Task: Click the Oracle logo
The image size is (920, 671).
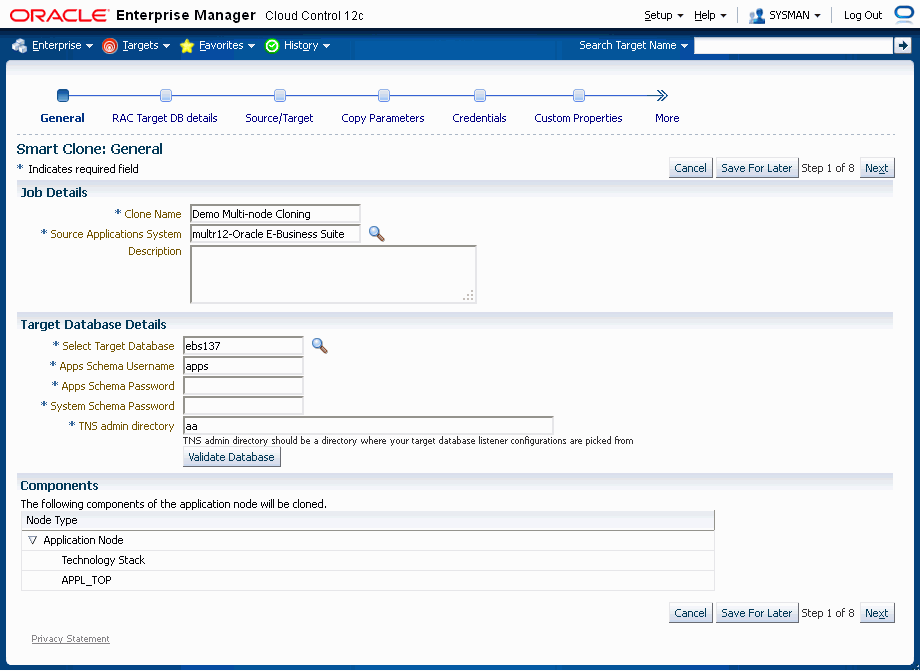Action: pyautogui.click(x=59, y=15)
